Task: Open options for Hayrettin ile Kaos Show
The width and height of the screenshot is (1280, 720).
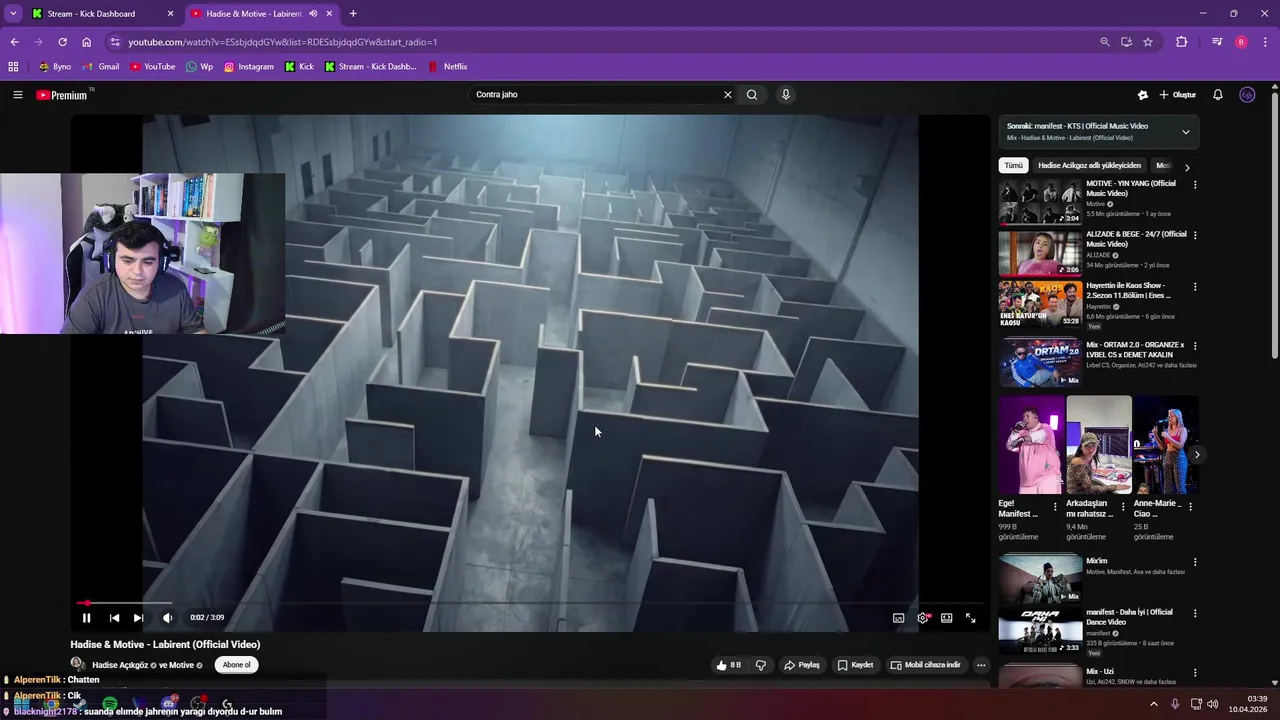Action: click(x=1195, y=287)
